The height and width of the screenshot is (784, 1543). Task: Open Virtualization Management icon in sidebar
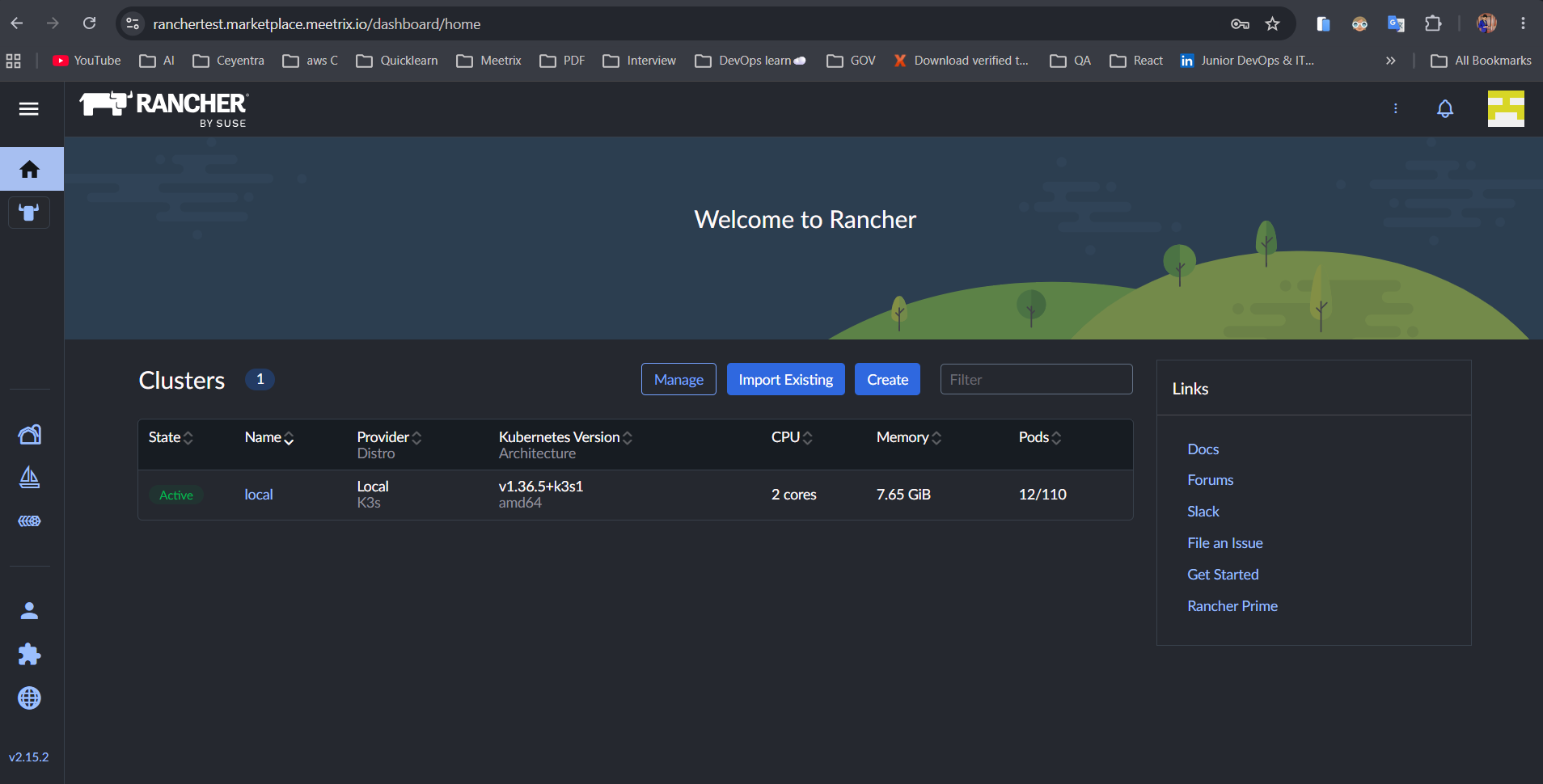[30, 521]
